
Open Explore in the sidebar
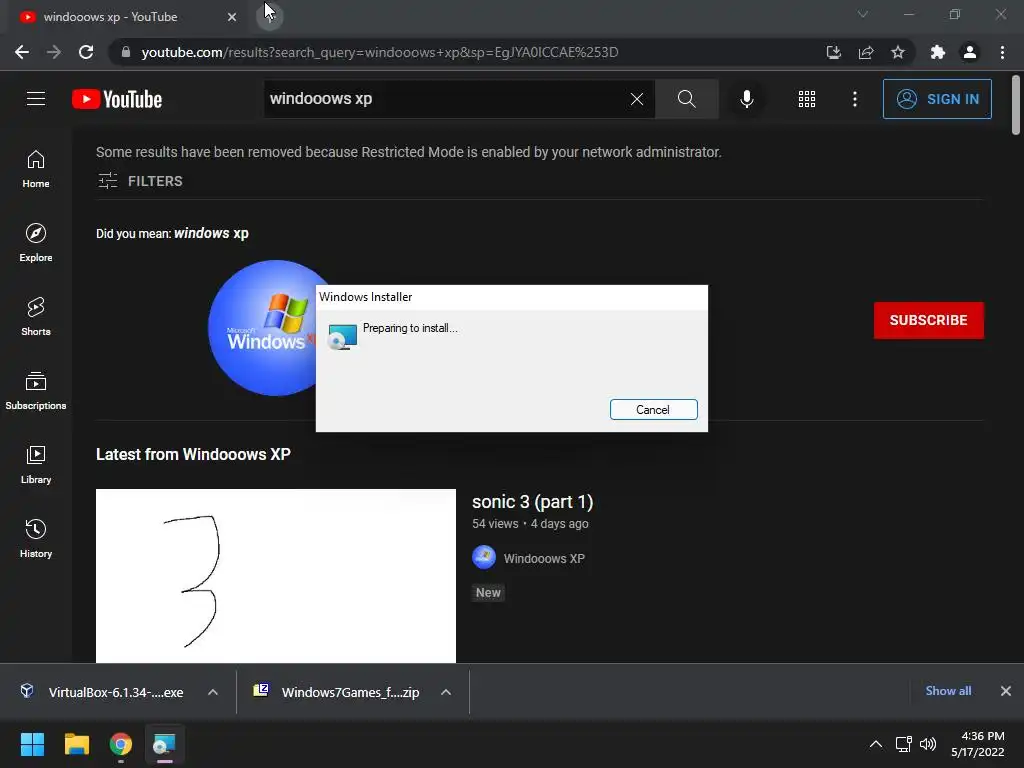(x=36, y=242)
